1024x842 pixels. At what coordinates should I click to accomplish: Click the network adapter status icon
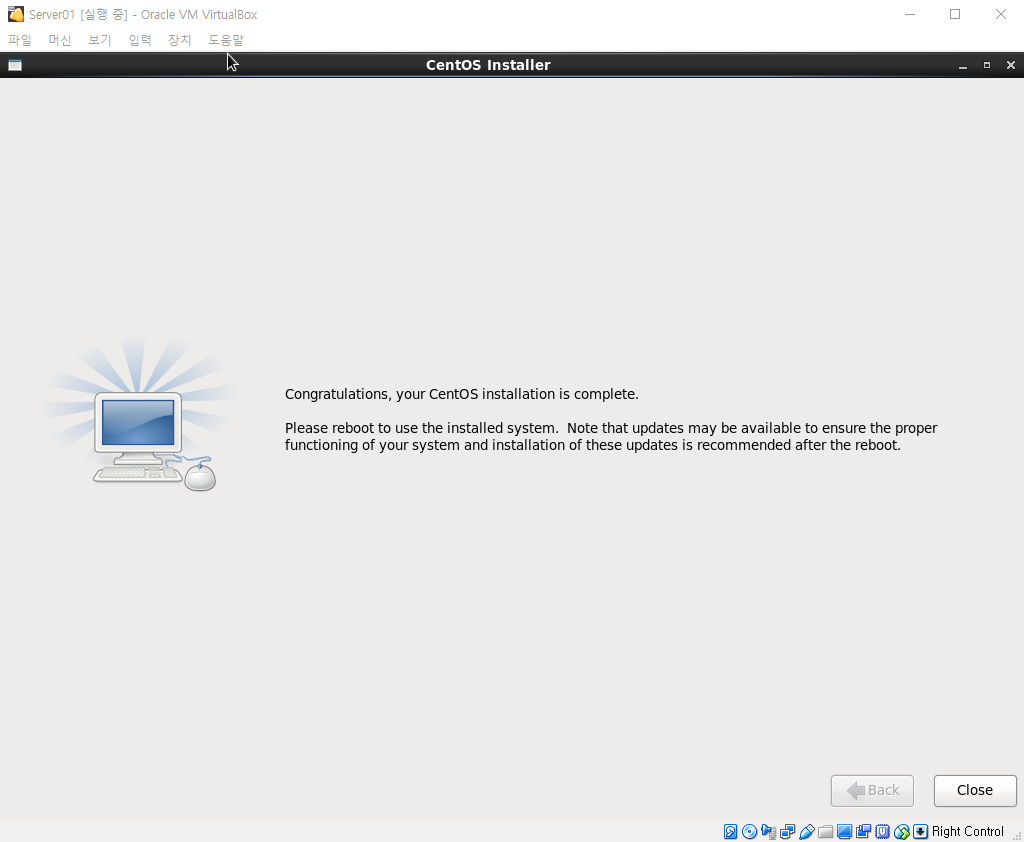pos(788,832)
